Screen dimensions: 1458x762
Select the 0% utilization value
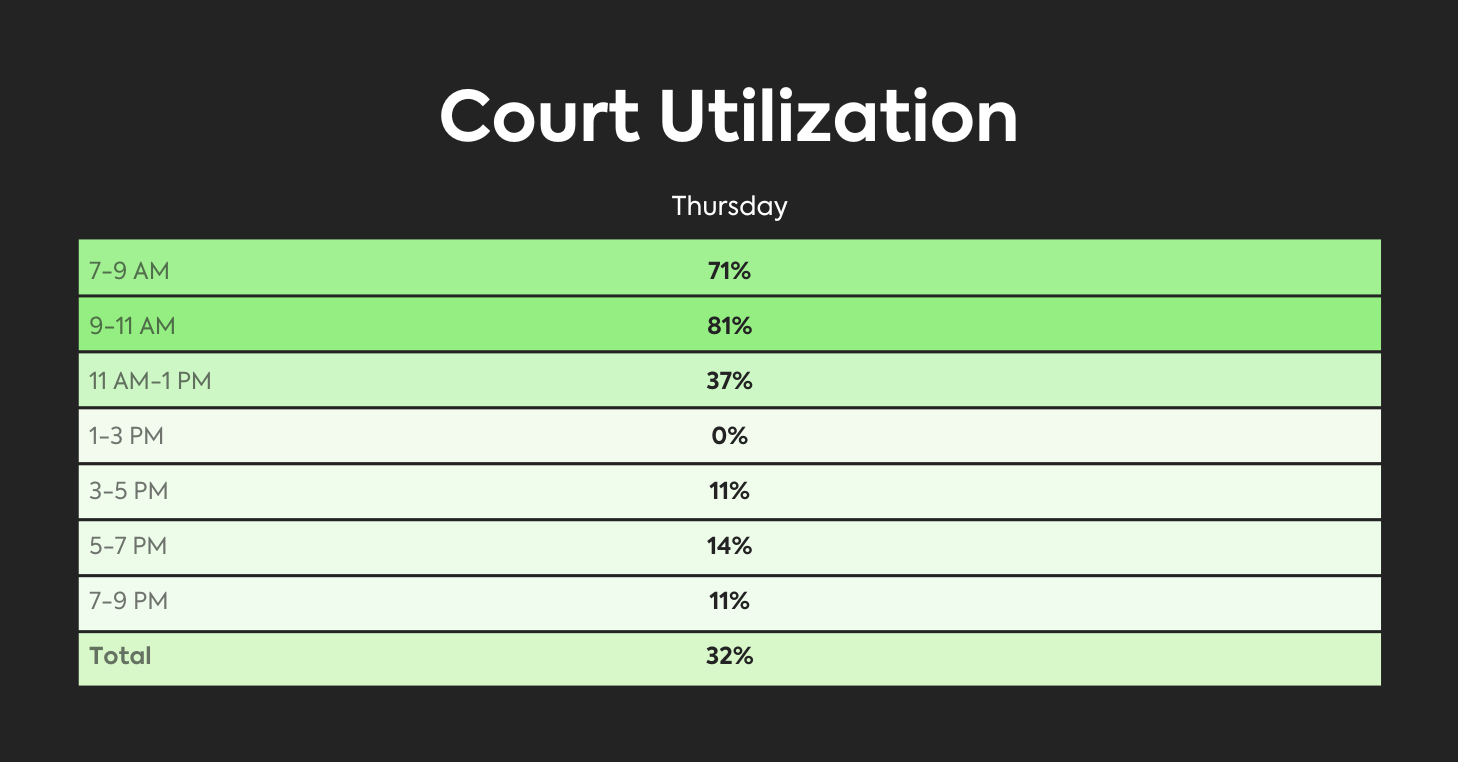[729, 436]
